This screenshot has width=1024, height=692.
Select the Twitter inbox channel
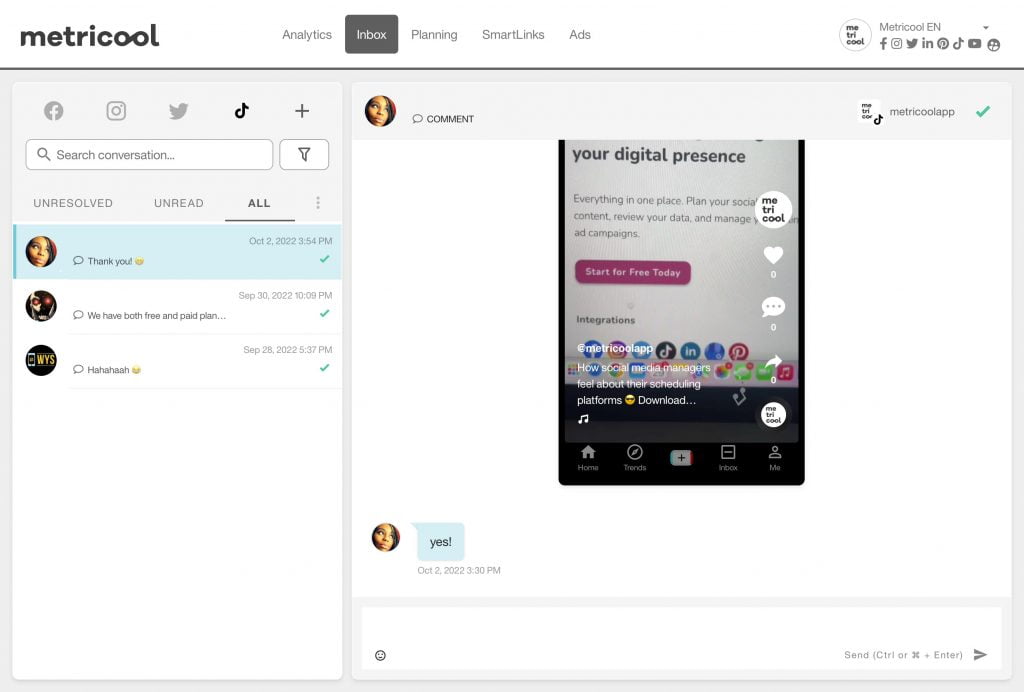[178, 111]
